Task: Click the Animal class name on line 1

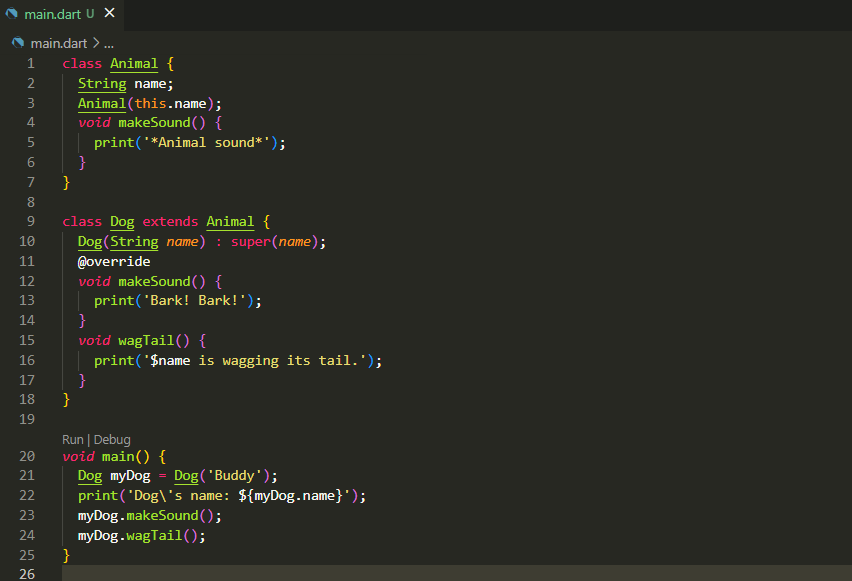Action: 133,62
